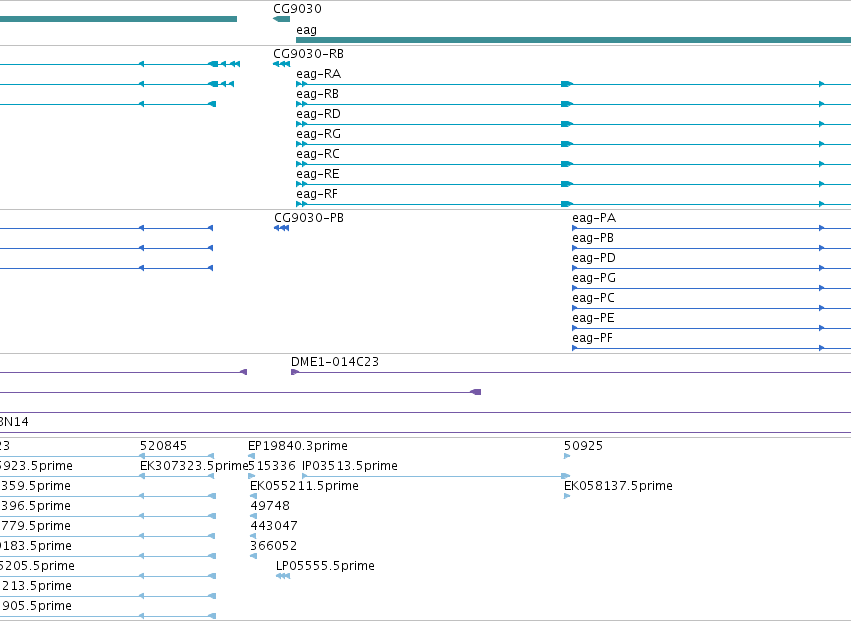Select the eag-RC transcript label
The image size is (851, 621).
click(318, 154)
